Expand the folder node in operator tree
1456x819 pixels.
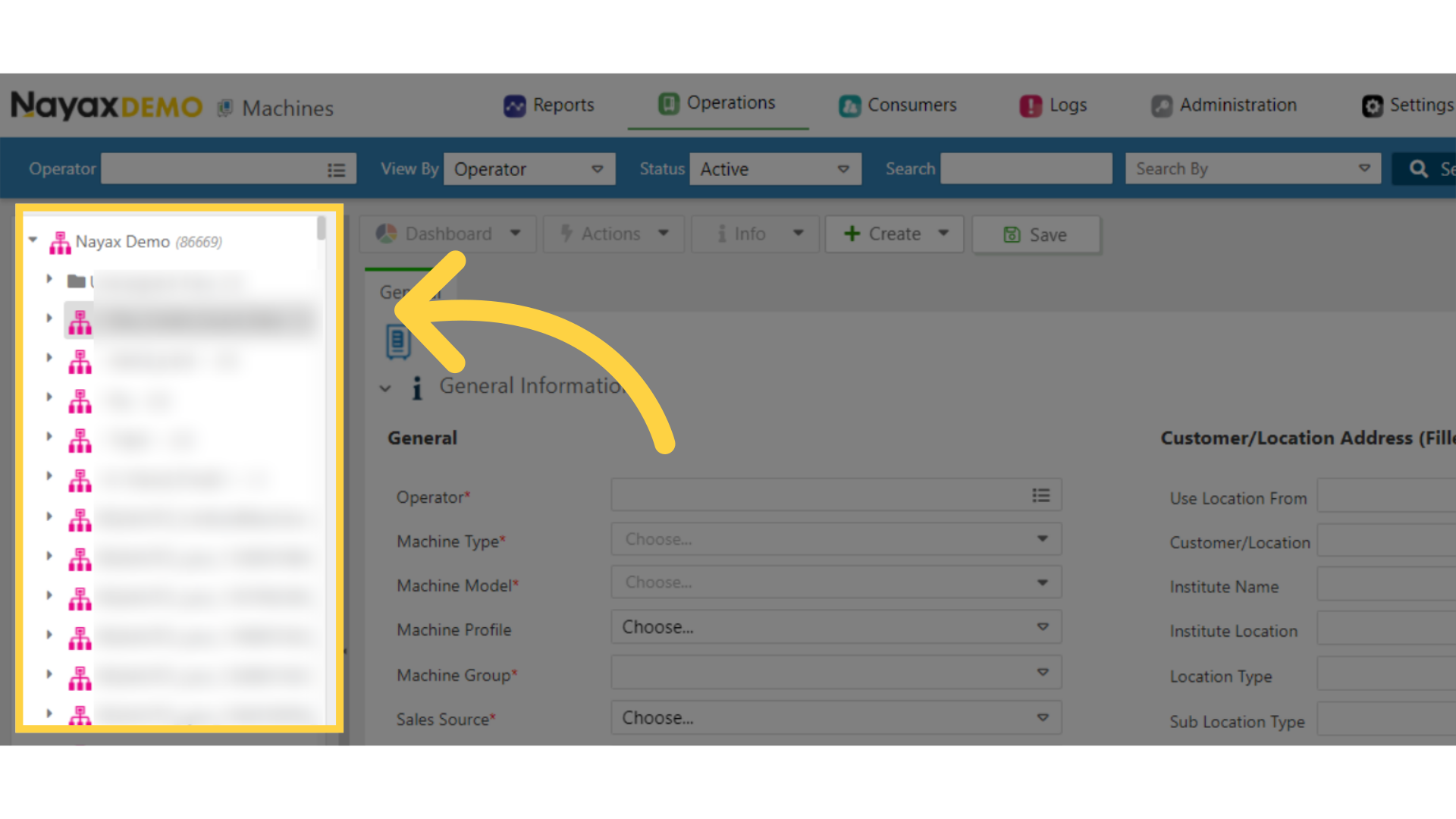(x=49, y=279)
